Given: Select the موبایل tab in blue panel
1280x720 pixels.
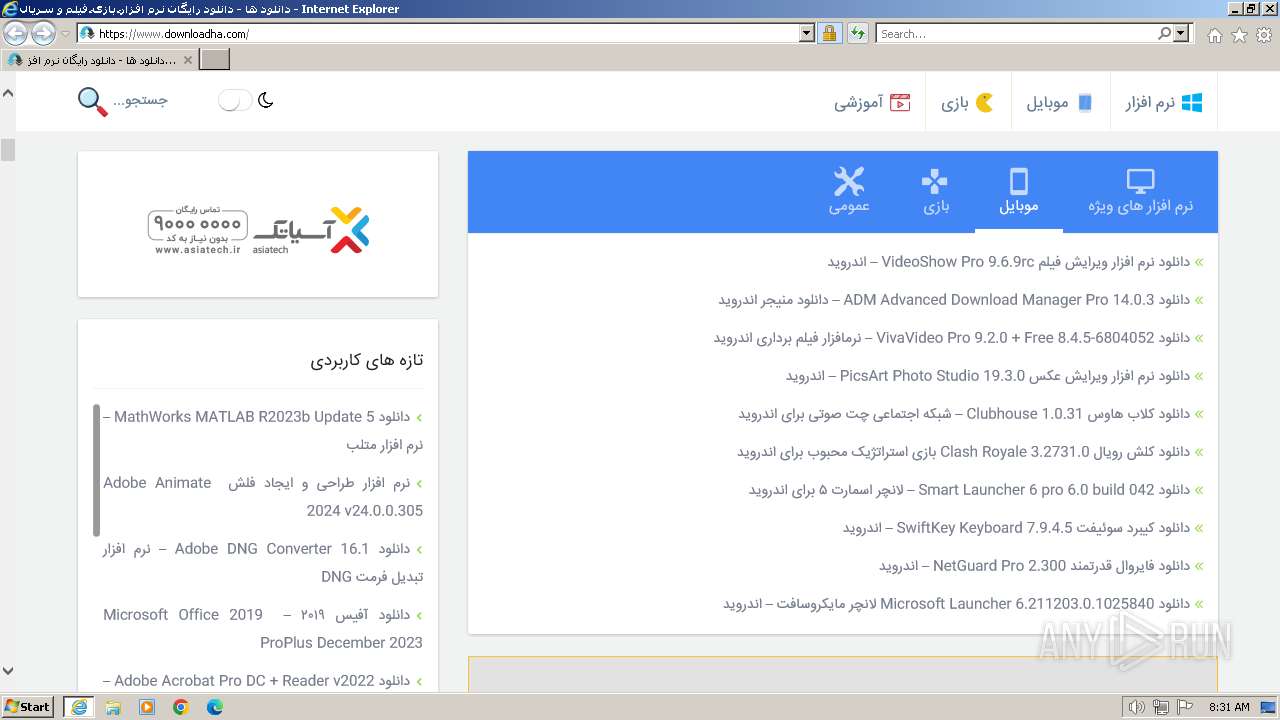Looking at the screenshot, I should click(1019, 192).
